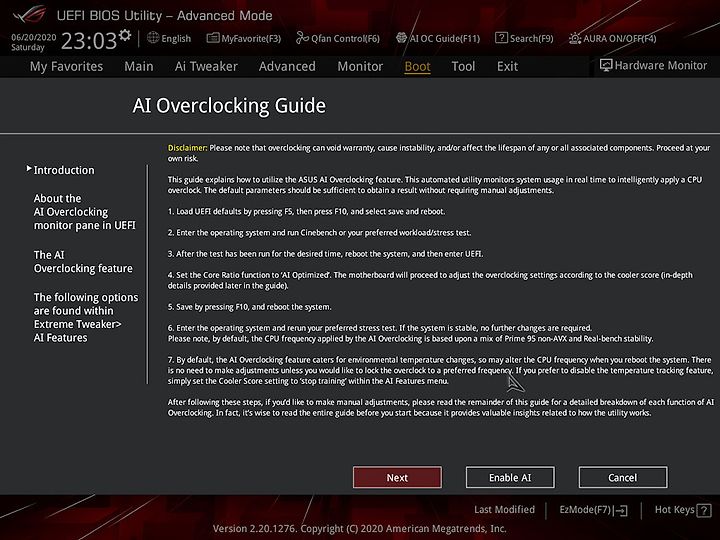720x540 pixels.
Task: Click Last Modified in footer
Action: click(504, 510)
